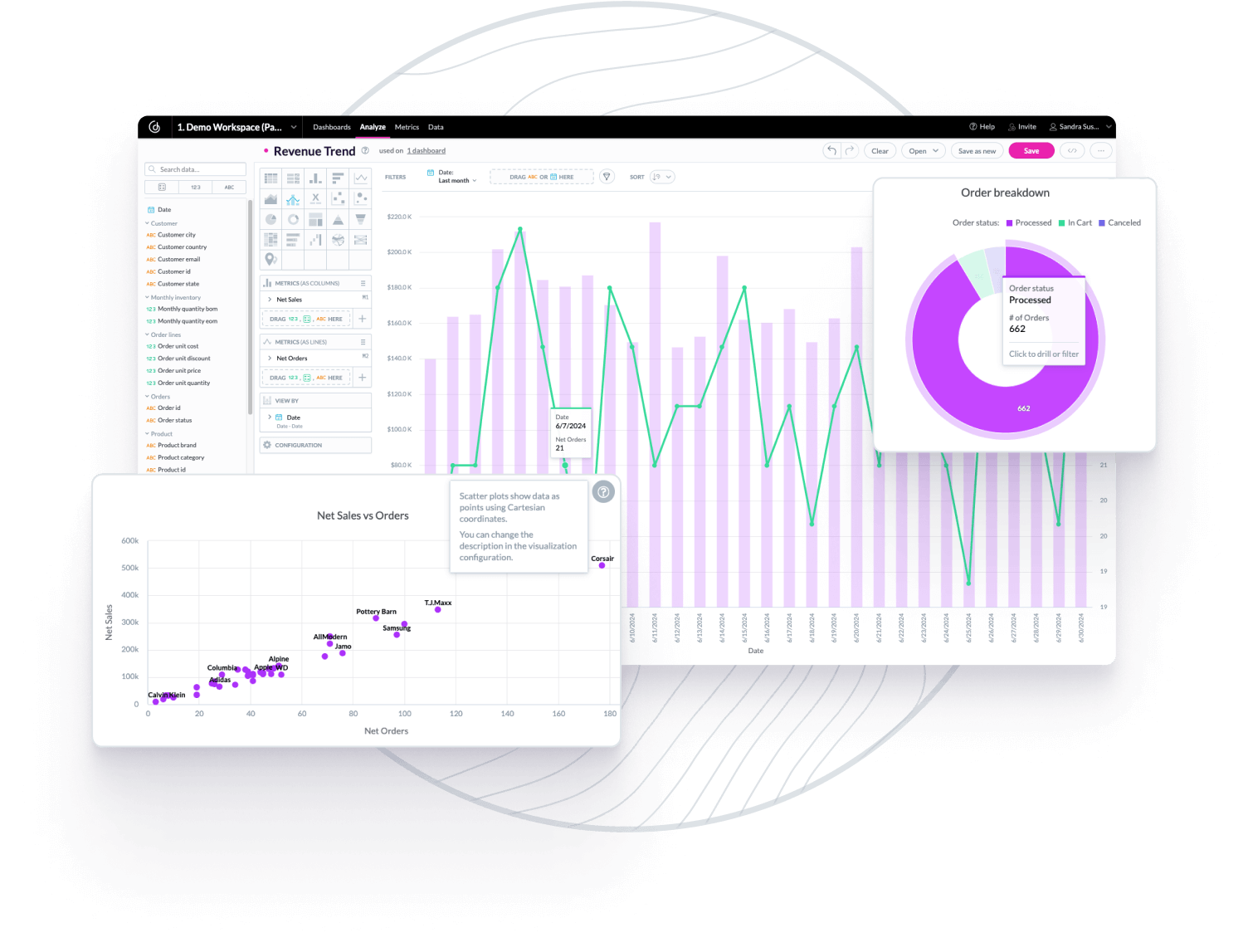Open the Sandra Sus... user menu

[1080, 127]
